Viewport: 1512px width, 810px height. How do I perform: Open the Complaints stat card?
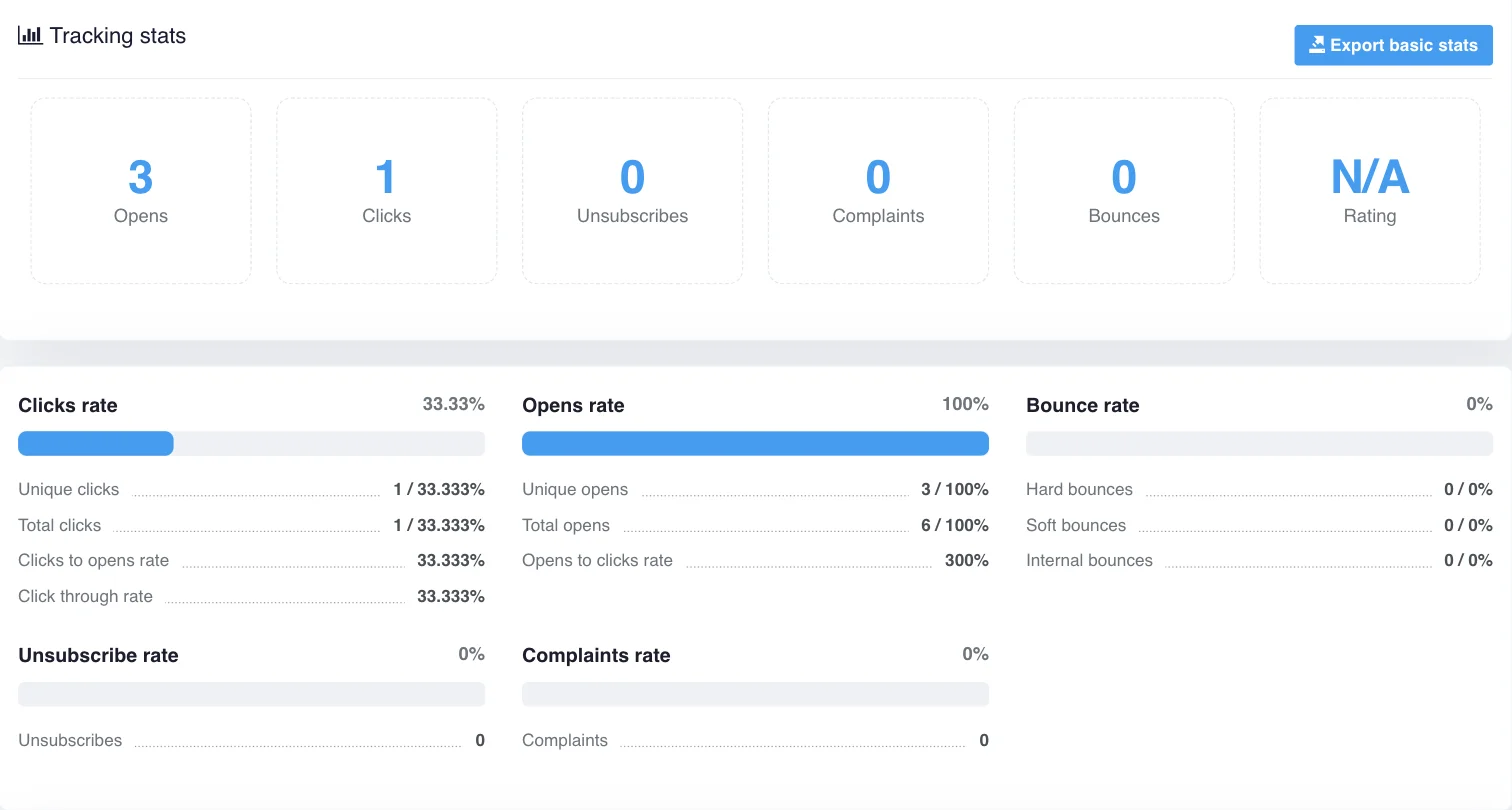[878, 190]
